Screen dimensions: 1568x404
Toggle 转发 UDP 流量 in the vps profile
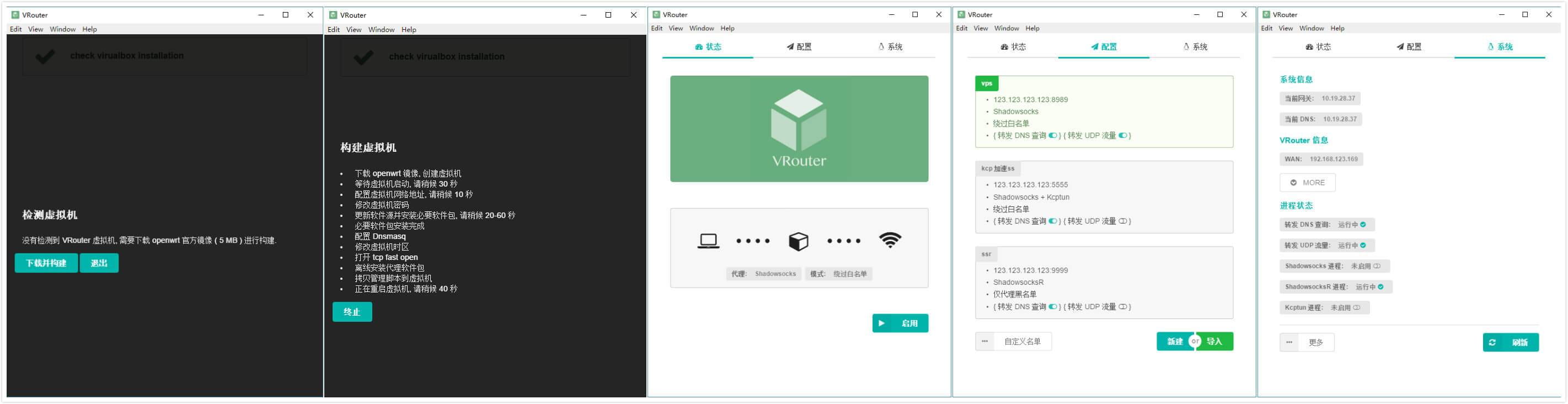(x=1122, y=136)
